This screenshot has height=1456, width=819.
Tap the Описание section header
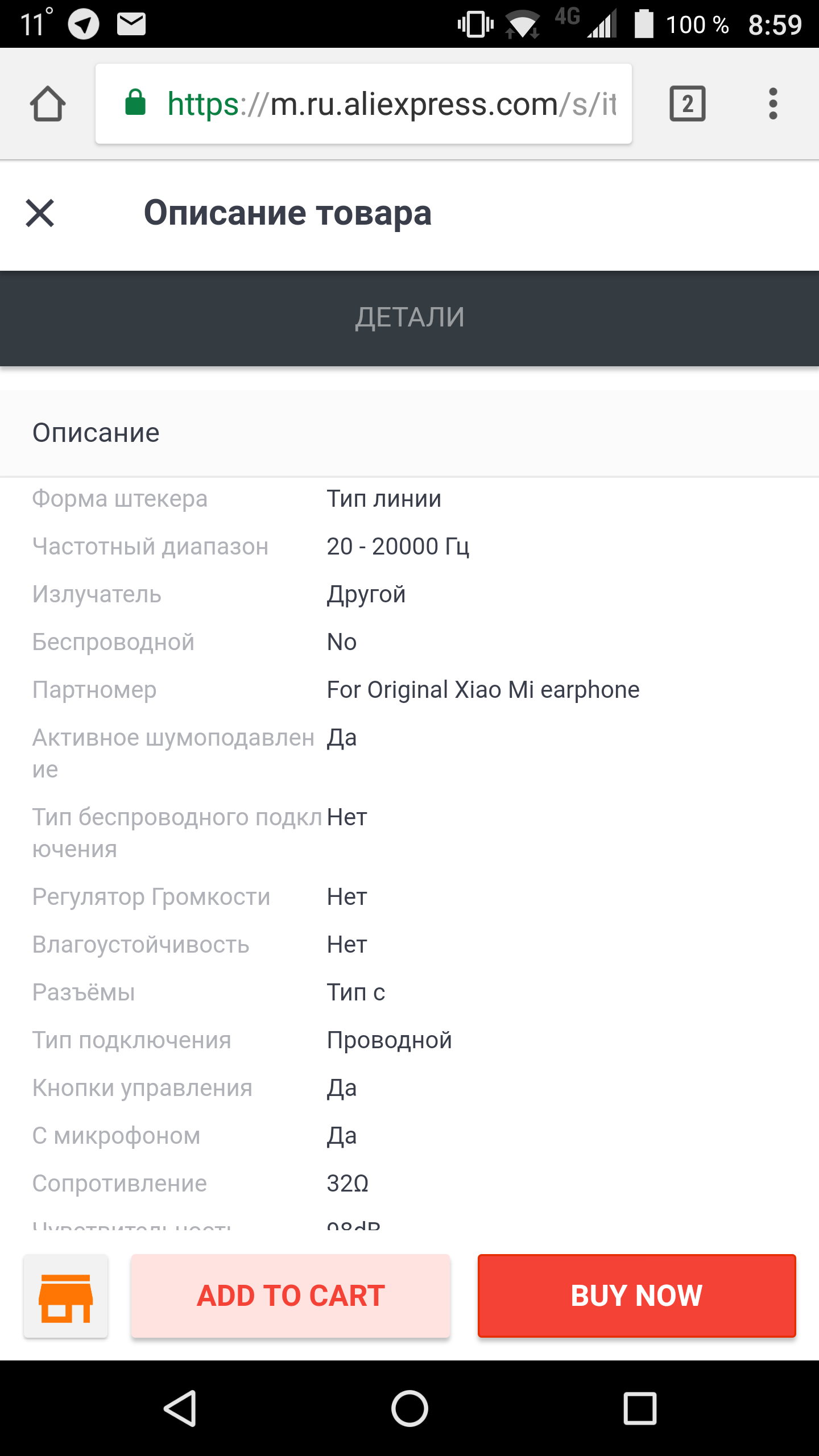click(96, 433)
